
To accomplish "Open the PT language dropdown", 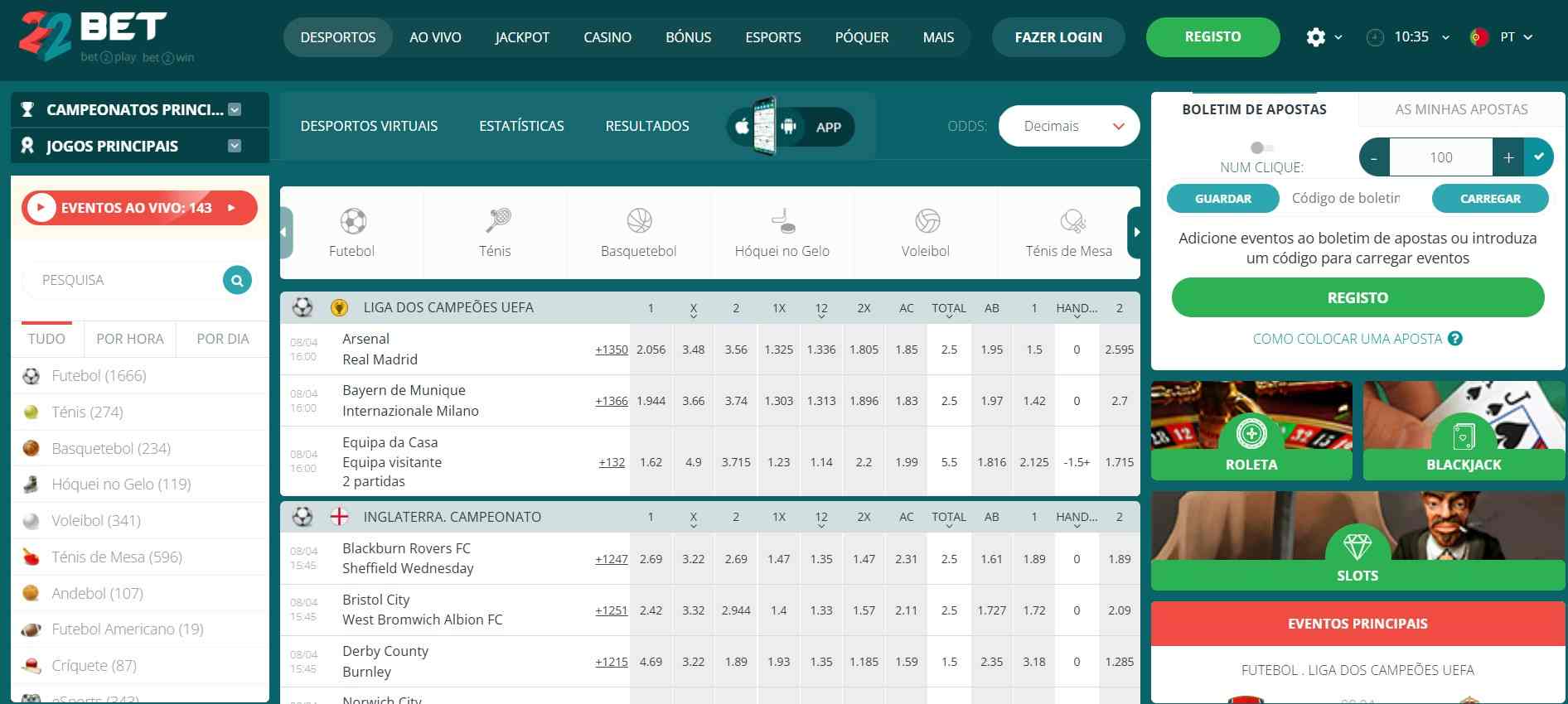I will (1527, 37).
